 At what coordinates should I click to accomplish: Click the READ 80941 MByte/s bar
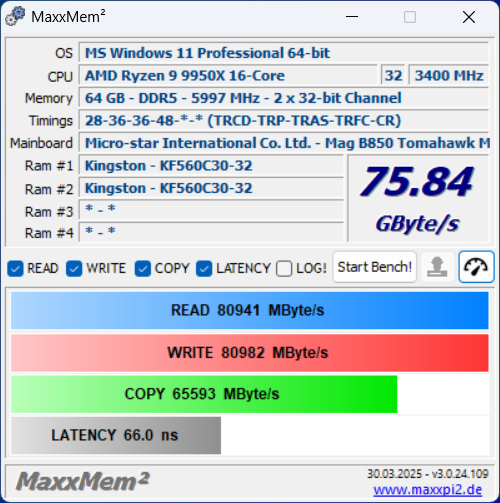pyautogui.click(x=250, y=310)
